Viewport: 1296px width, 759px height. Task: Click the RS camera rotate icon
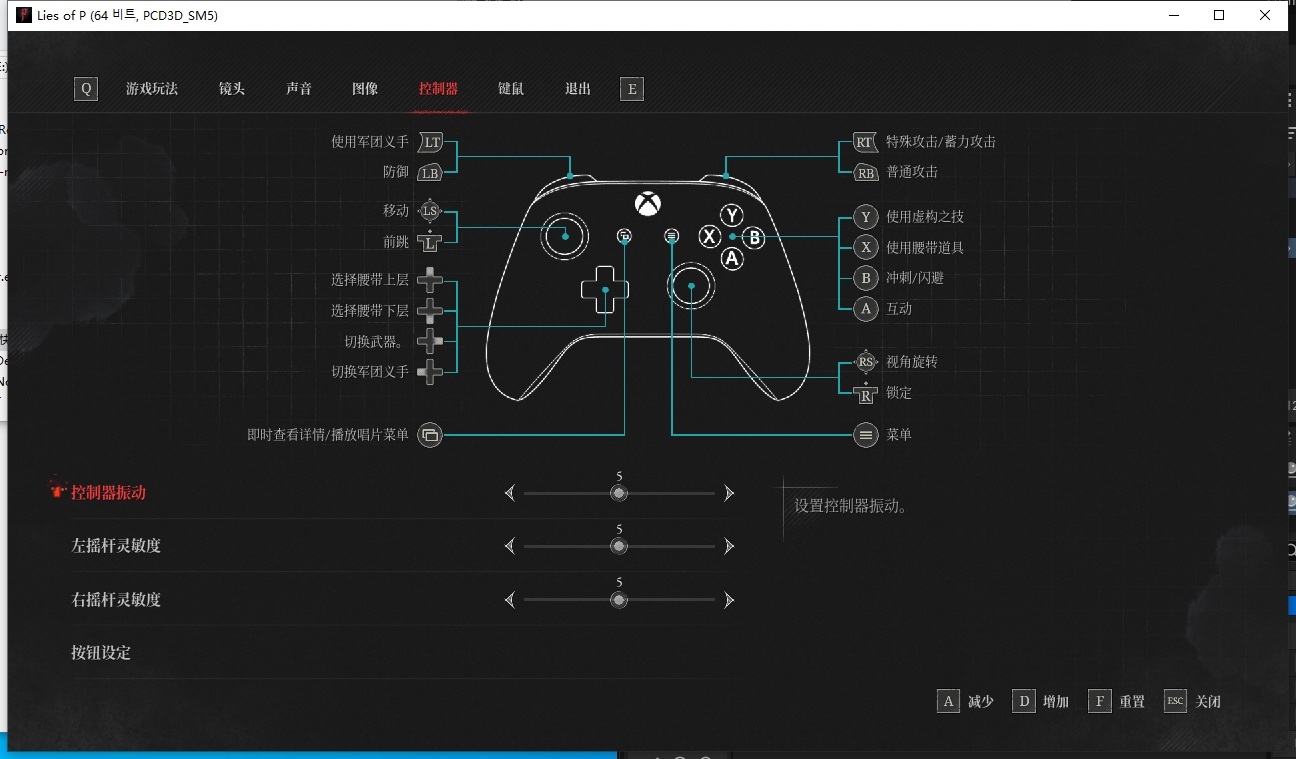866,362
